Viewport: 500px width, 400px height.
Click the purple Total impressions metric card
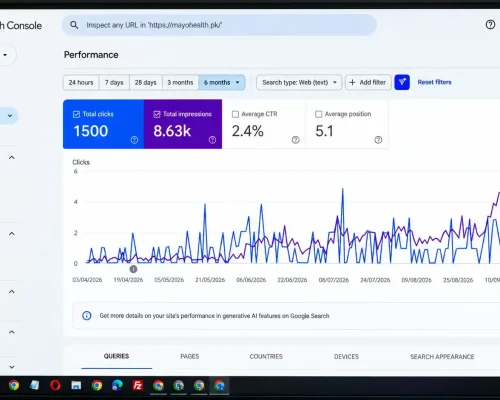[183, 124]
